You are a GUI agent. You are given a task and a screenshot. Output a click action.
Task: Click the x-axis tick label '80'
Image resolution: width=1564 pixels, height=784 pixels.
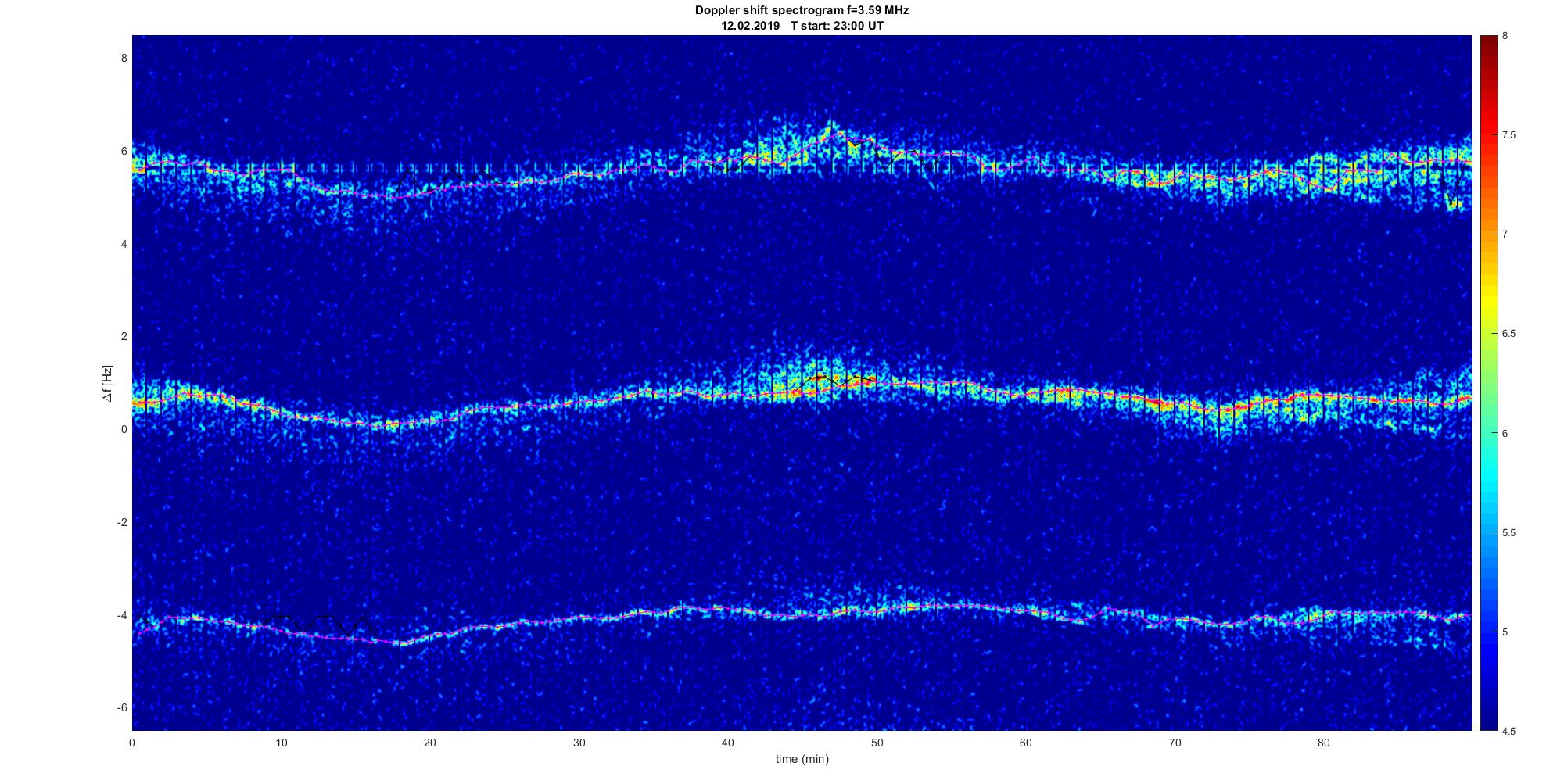coord(1323,743)
